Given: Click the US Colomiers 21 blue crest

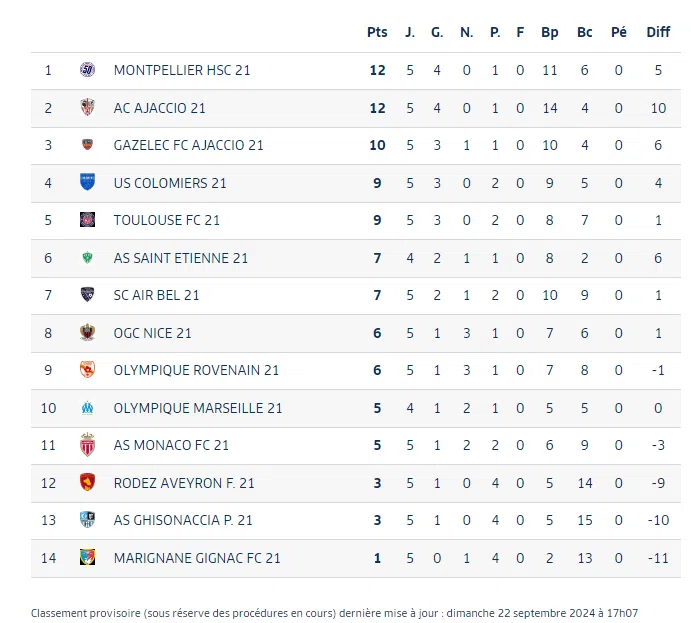Looking at the screenshot, I should point(87,183).
